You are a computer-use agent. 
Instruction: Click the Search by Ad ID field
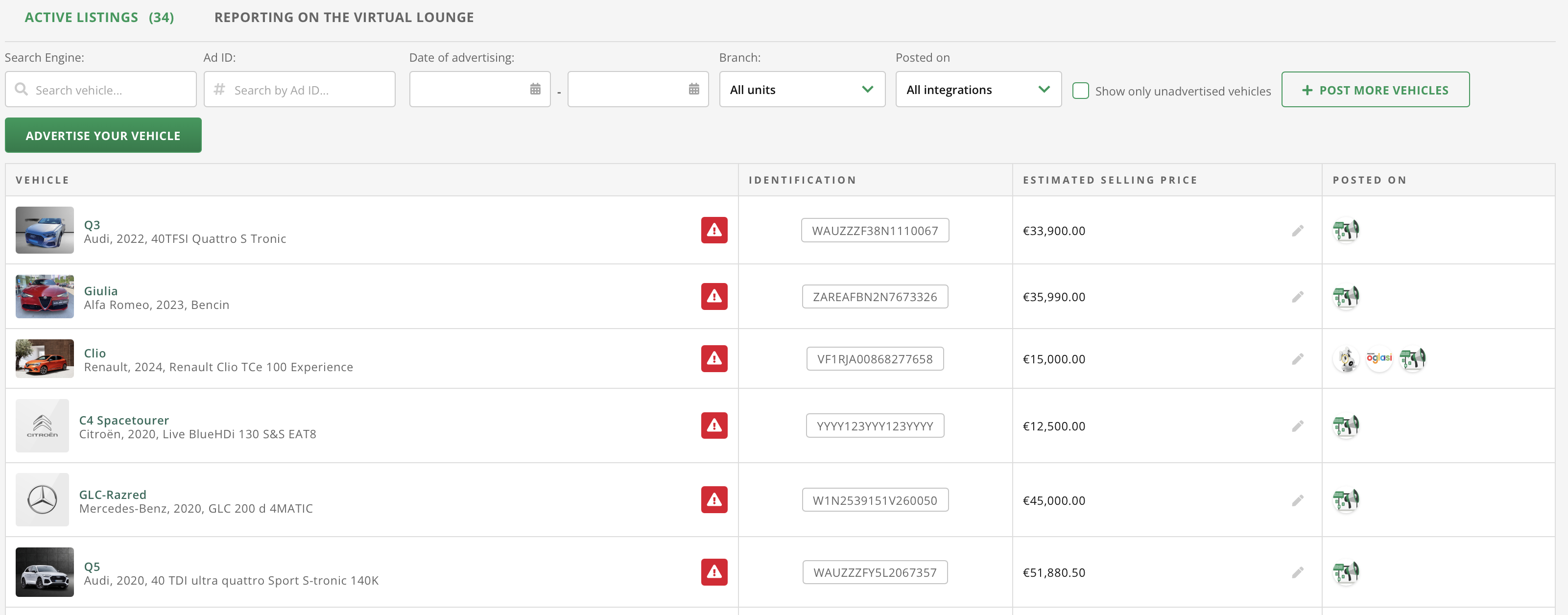pos(308,90)
